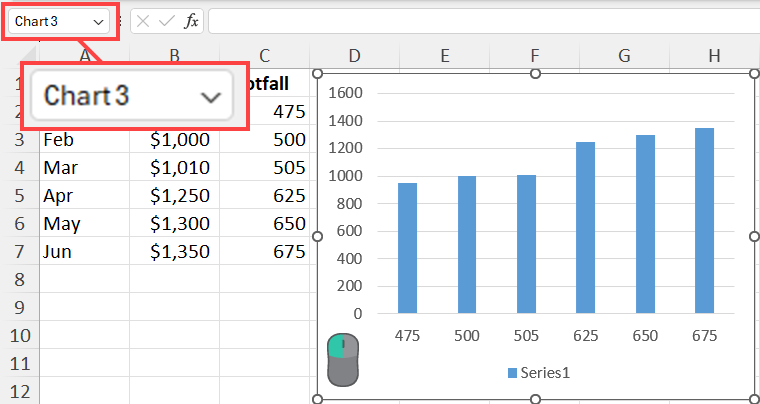Click cell with $1,250

point(174,195)
